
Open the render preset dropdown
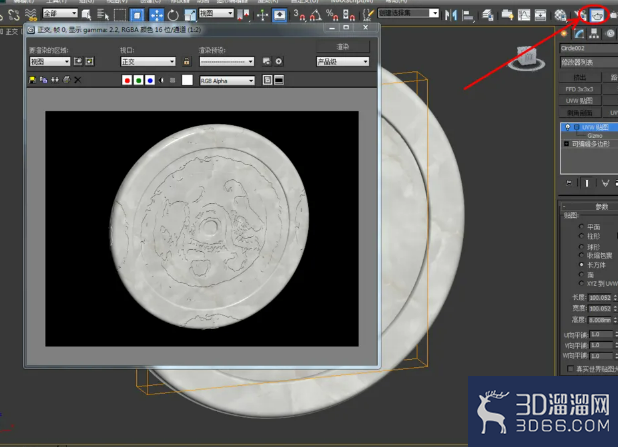coord(227,61)
